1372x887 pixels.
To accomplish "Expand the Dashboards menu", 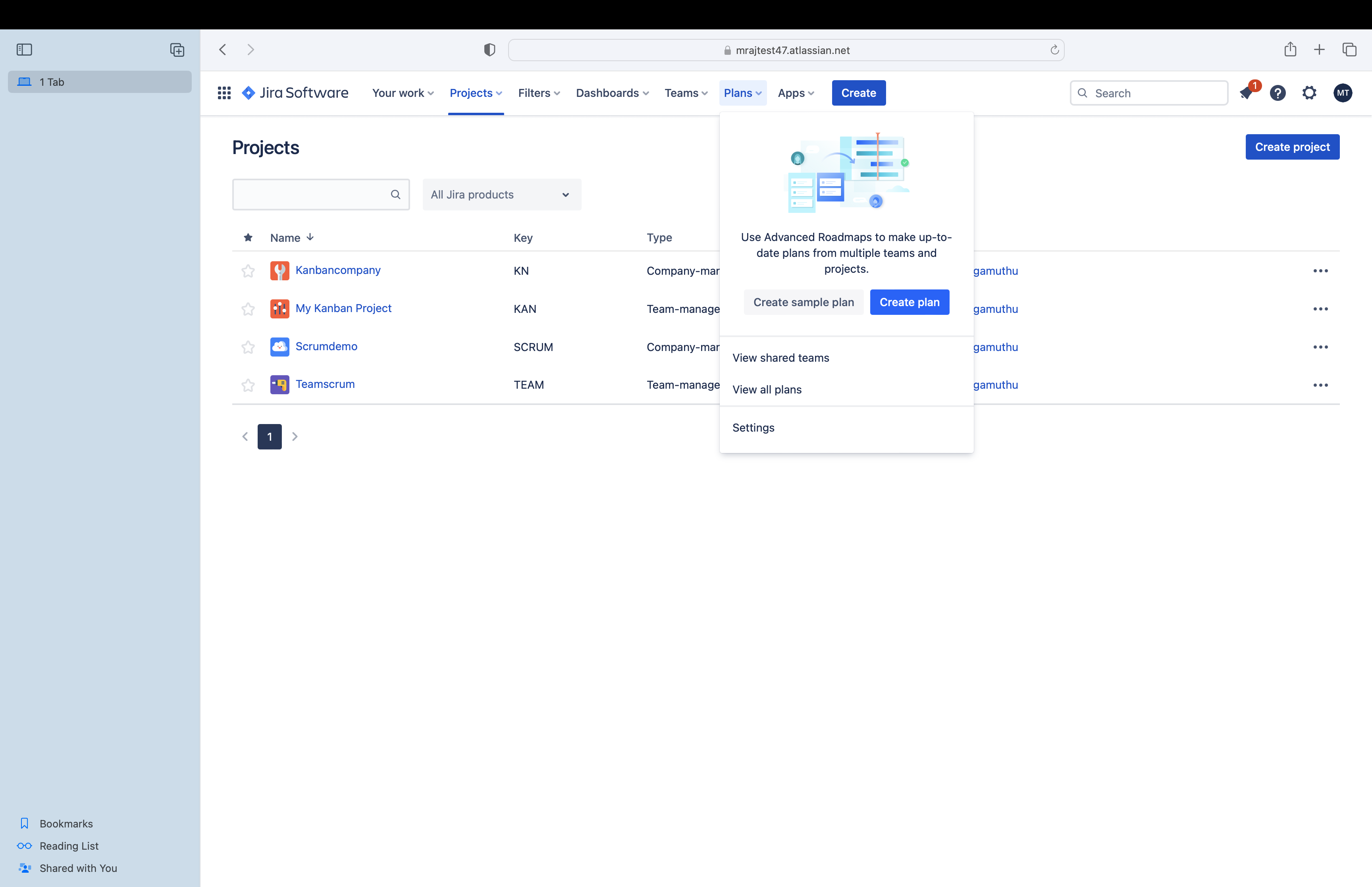I will (611, 93).
